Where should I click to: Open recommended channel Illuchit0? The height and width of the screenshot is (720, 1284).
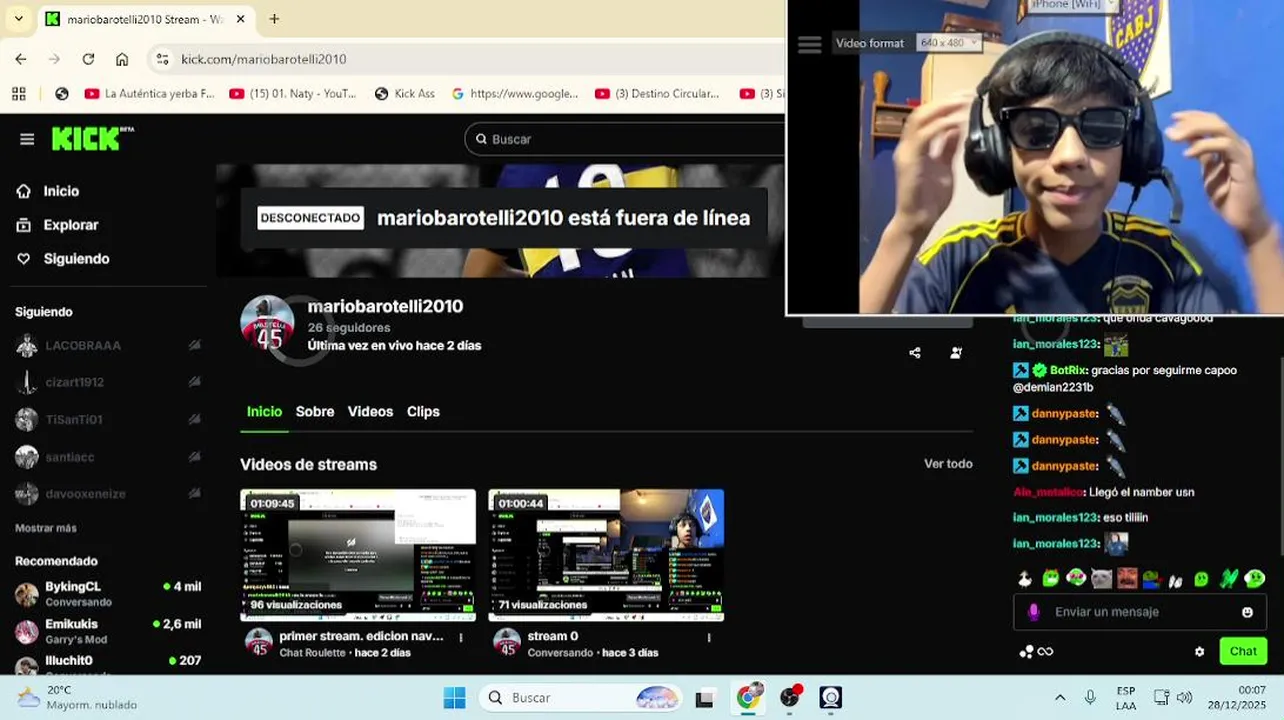tap(108, 663)
